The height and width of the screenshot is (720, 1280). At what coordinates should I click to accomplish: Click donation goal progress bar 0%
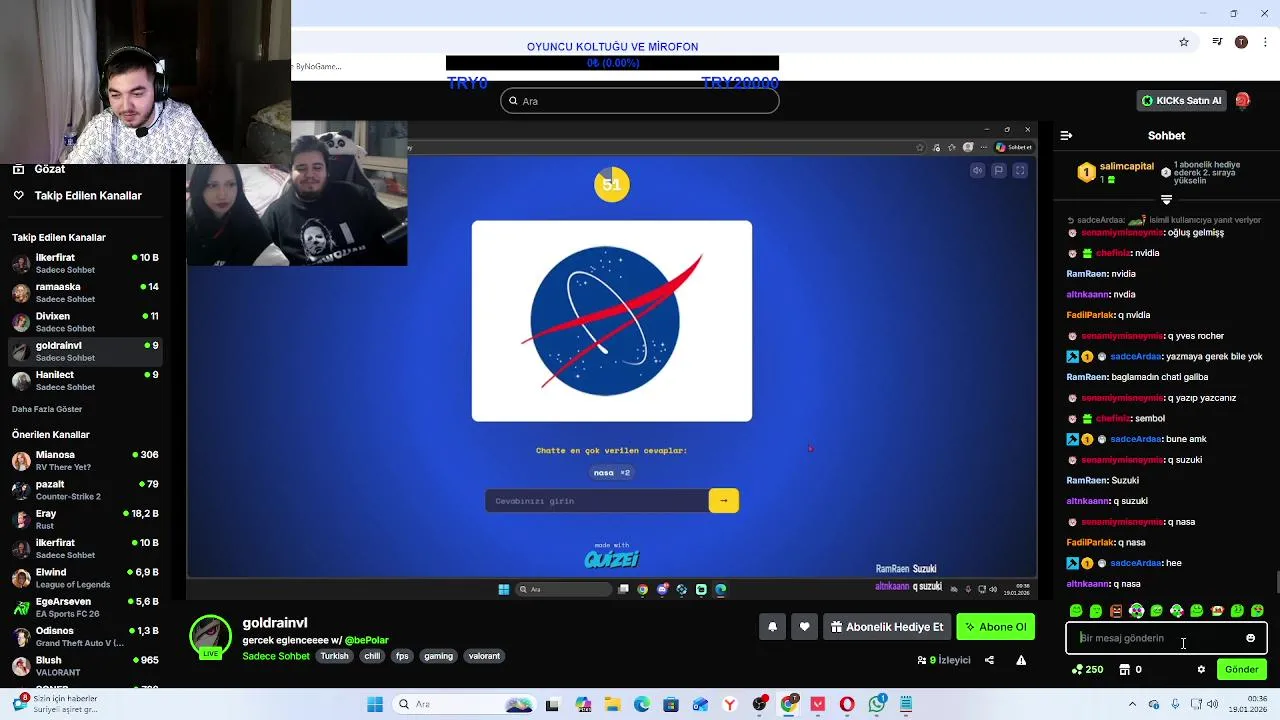pyautogui.click(x=612, y=63)
